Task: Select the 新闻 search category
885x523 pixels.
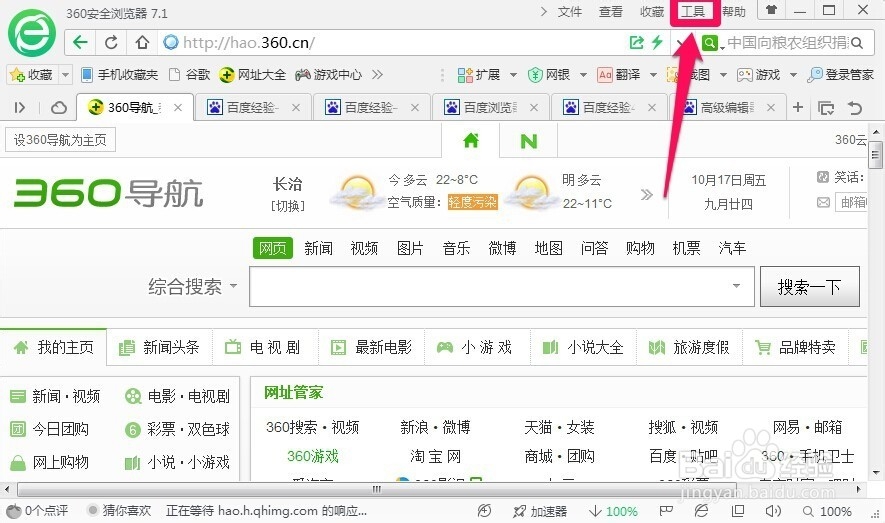Action: click(x=318, y=248)
